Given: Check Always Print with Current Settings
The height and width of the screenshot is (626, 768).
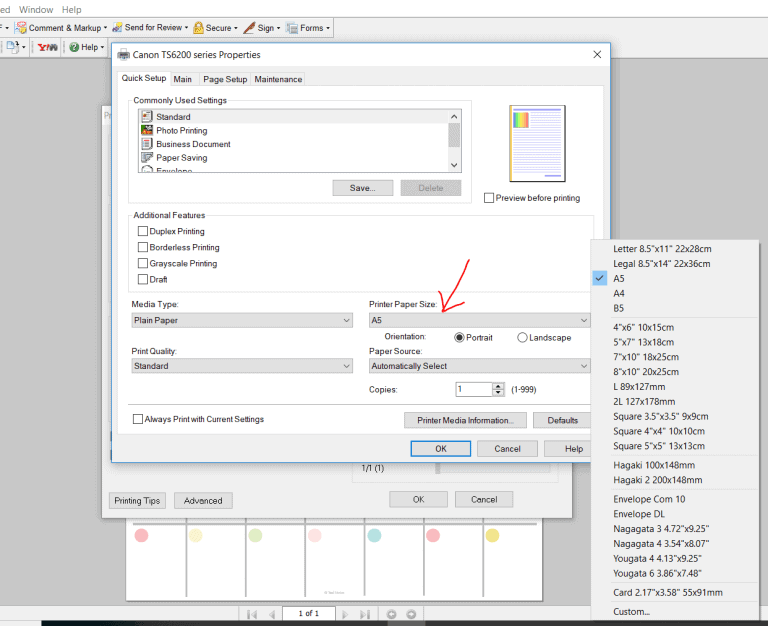Looking at the screenshot, I should [138, 419].
